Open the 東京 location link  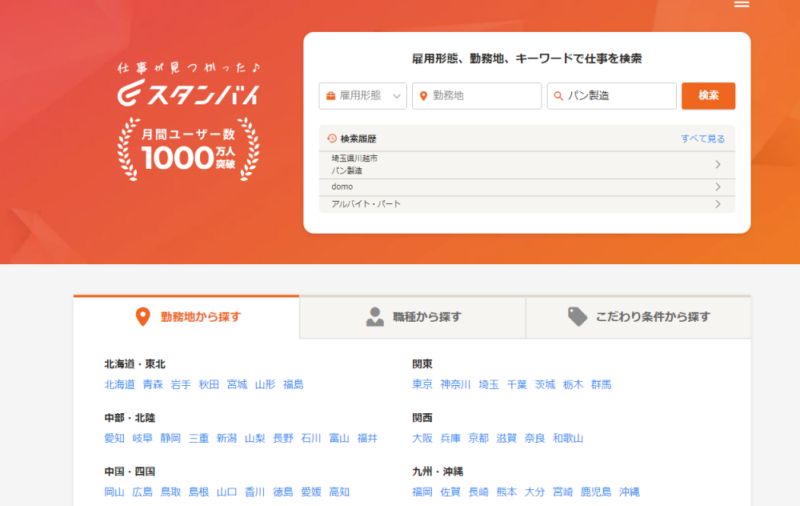tap(422, 384)
